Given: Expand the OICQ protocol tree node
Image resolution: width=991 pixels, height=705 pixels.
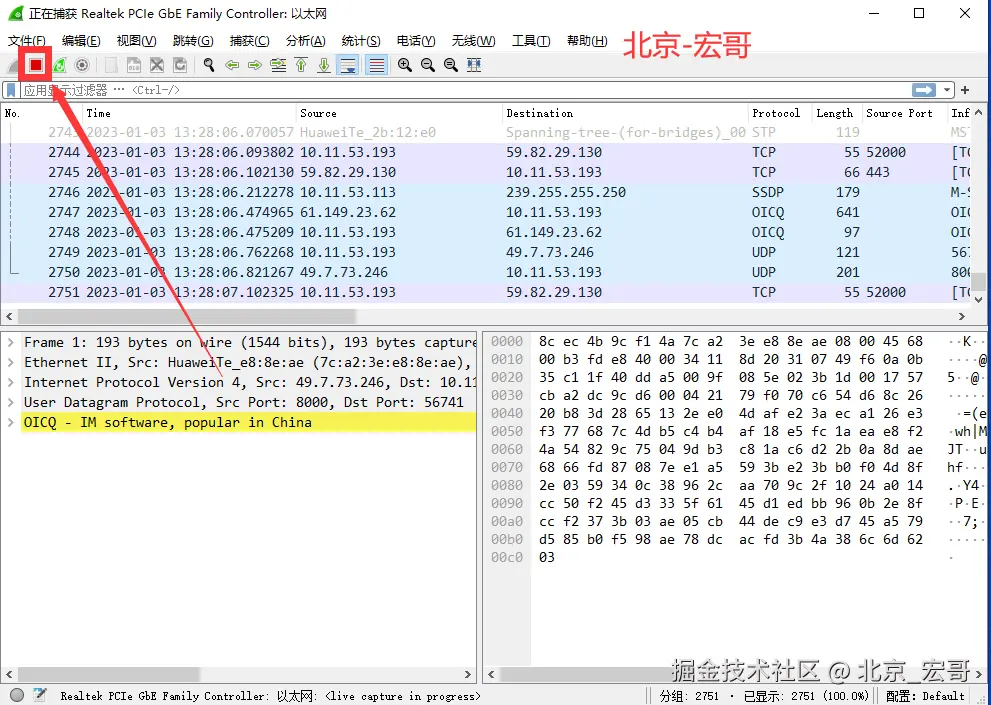Looking at the screenshot, I should click(11, 422).
